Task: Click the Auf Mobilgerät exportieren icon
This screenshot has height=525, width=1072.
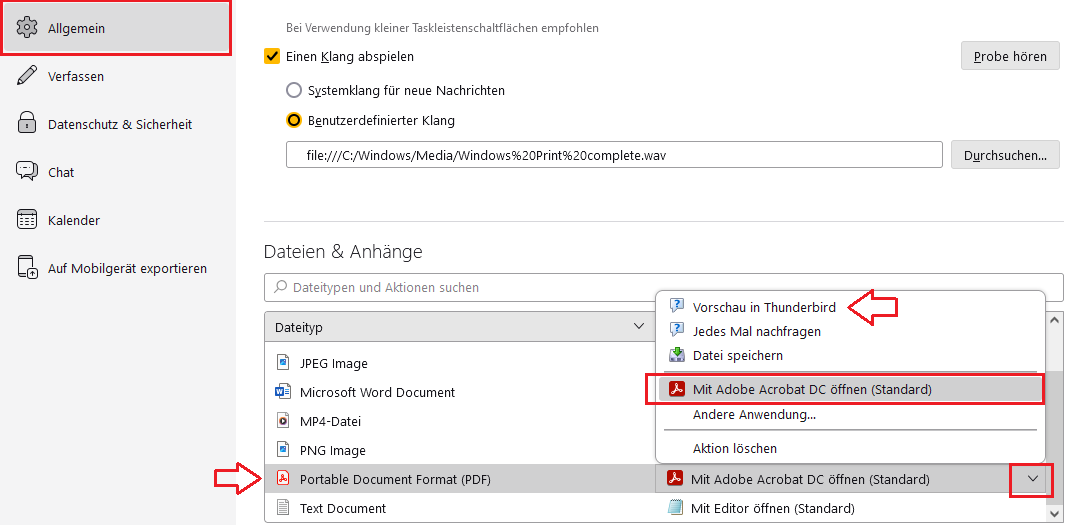Action: [x=27, y=268]
